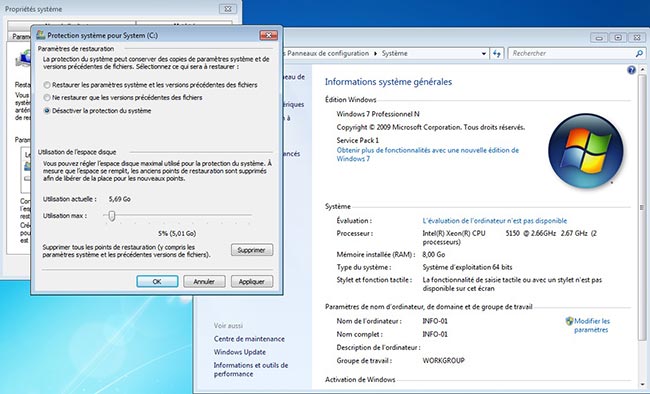
Task: Close the Système control panel window
Action: tap(637, 38)
